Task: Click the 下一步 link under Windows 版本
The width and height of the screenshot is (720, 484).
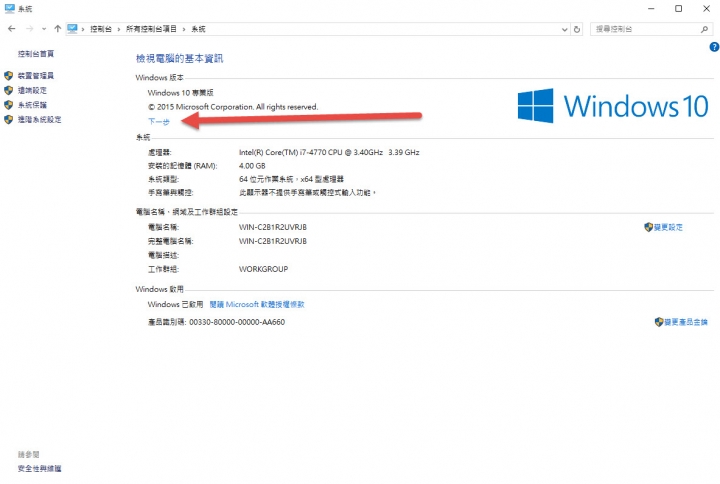Action: 159,122
